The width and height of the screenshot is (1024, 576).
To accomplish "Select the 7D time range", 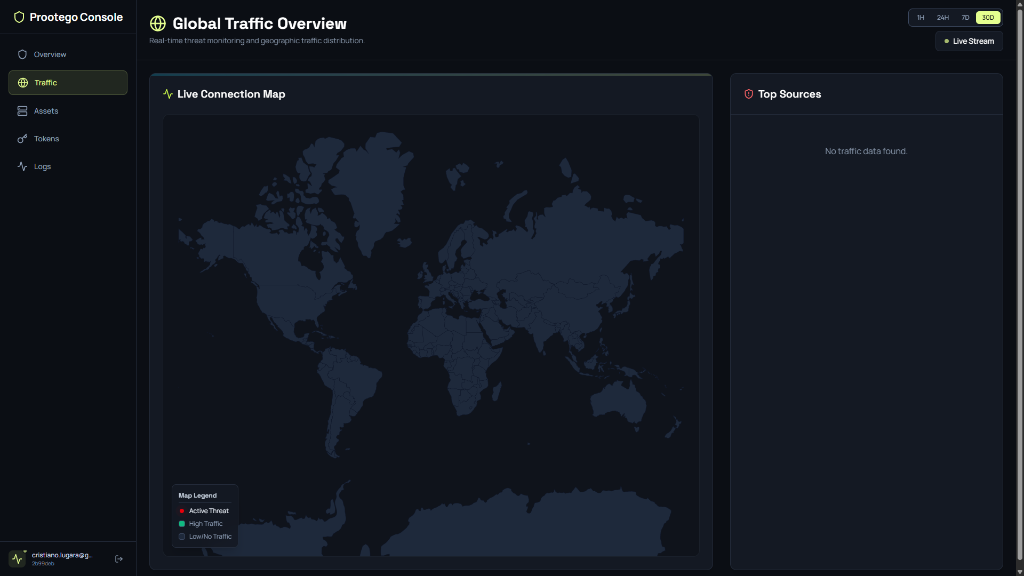I will [965, 18].
